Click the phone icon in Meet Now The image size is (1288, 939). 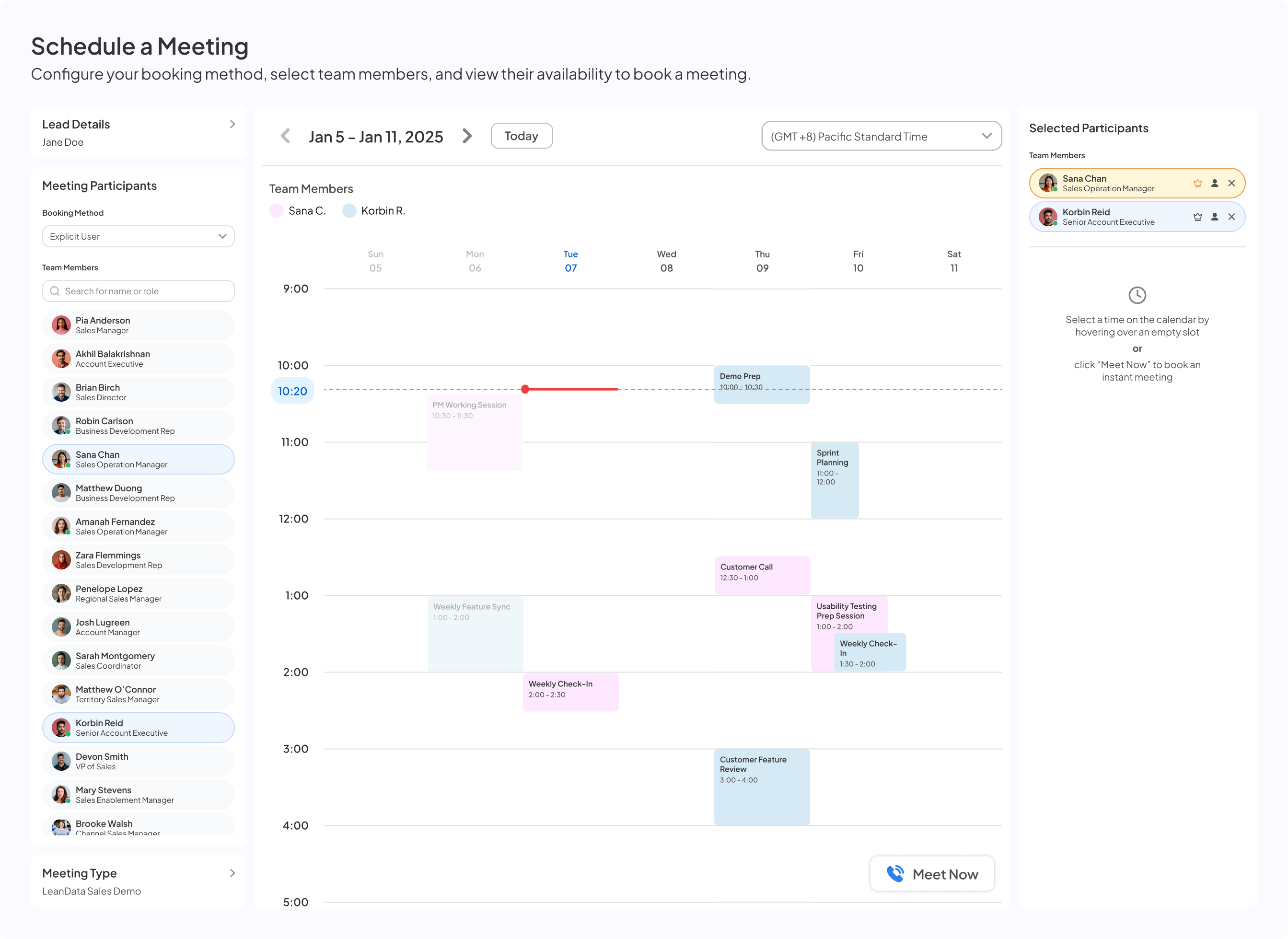(x=894, y=873)
